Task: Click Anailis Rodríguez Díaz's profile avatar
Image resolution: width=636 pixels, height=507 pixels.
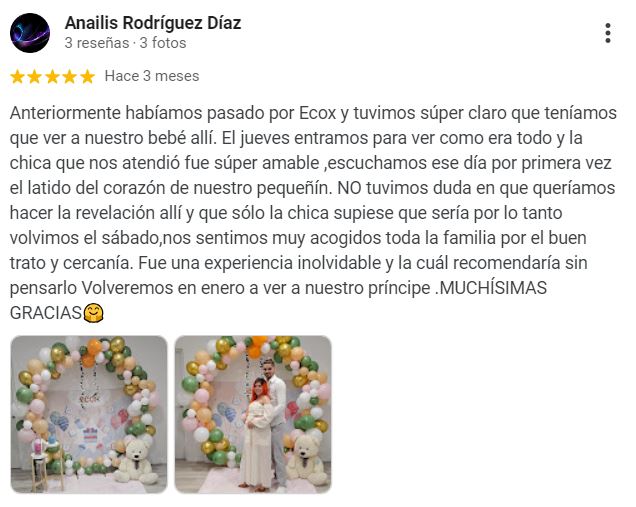Action: click(x=30, y=33)
